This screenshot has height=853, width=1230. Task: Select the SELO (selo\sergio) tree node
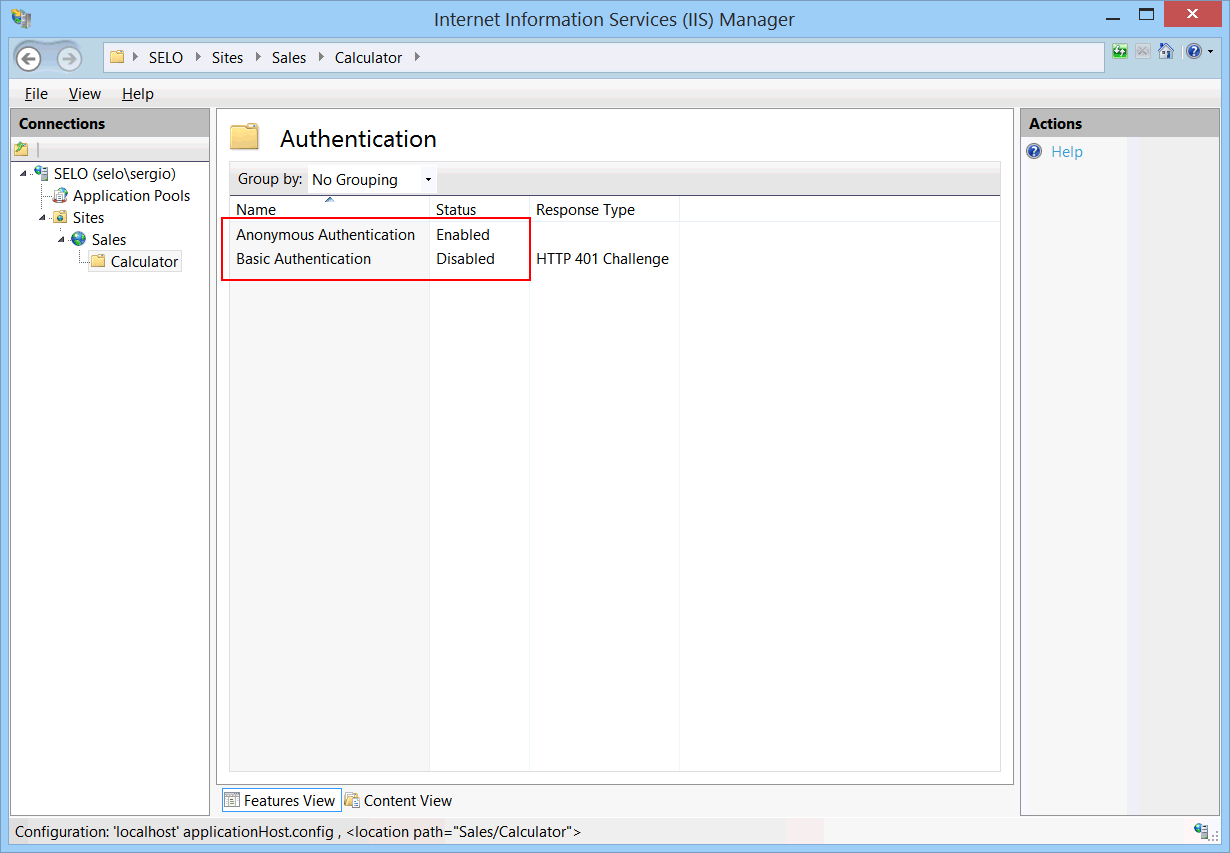coord(115,174)
